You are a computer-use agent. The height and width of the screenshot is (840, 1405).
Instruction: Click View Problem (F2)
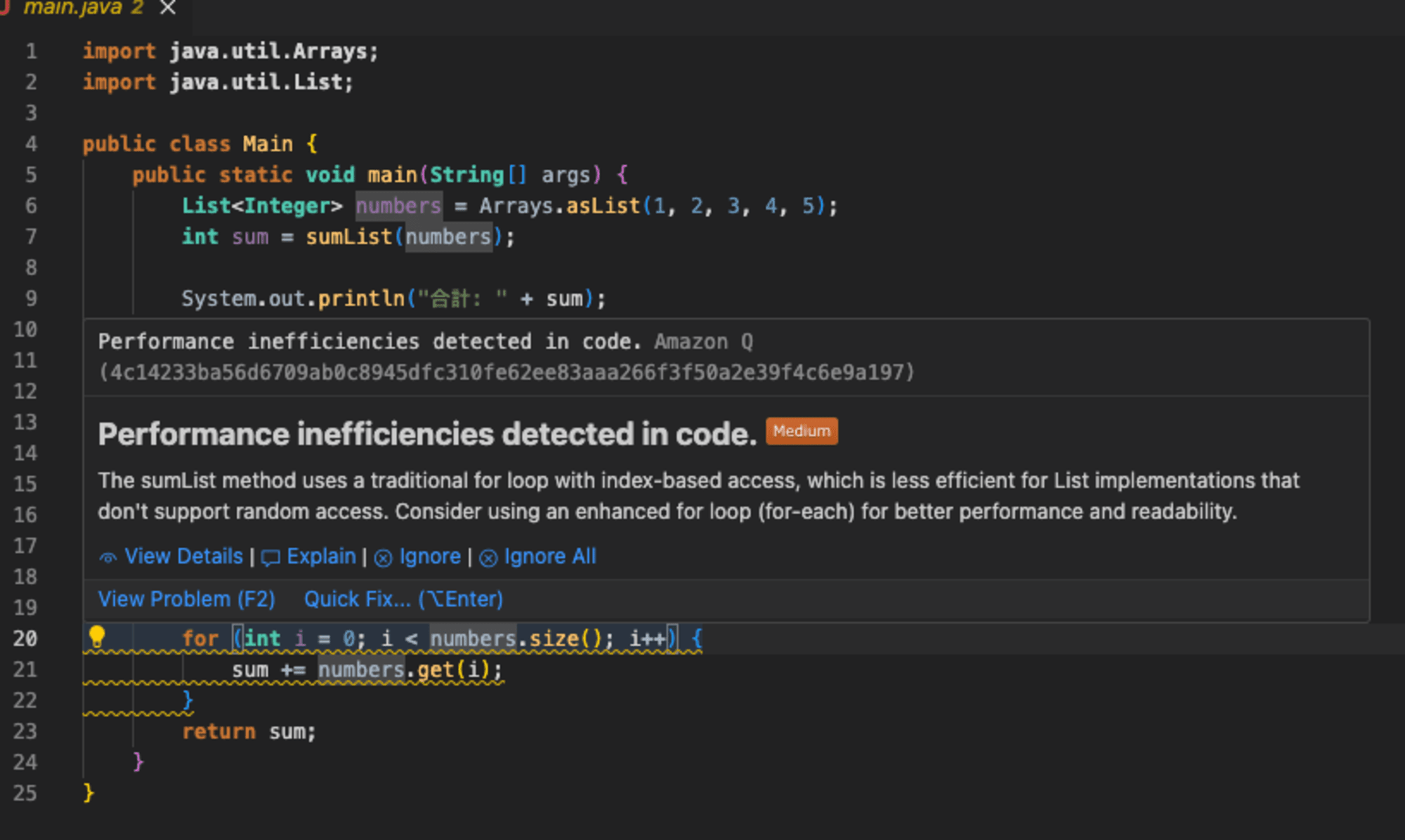click(186, 599)
